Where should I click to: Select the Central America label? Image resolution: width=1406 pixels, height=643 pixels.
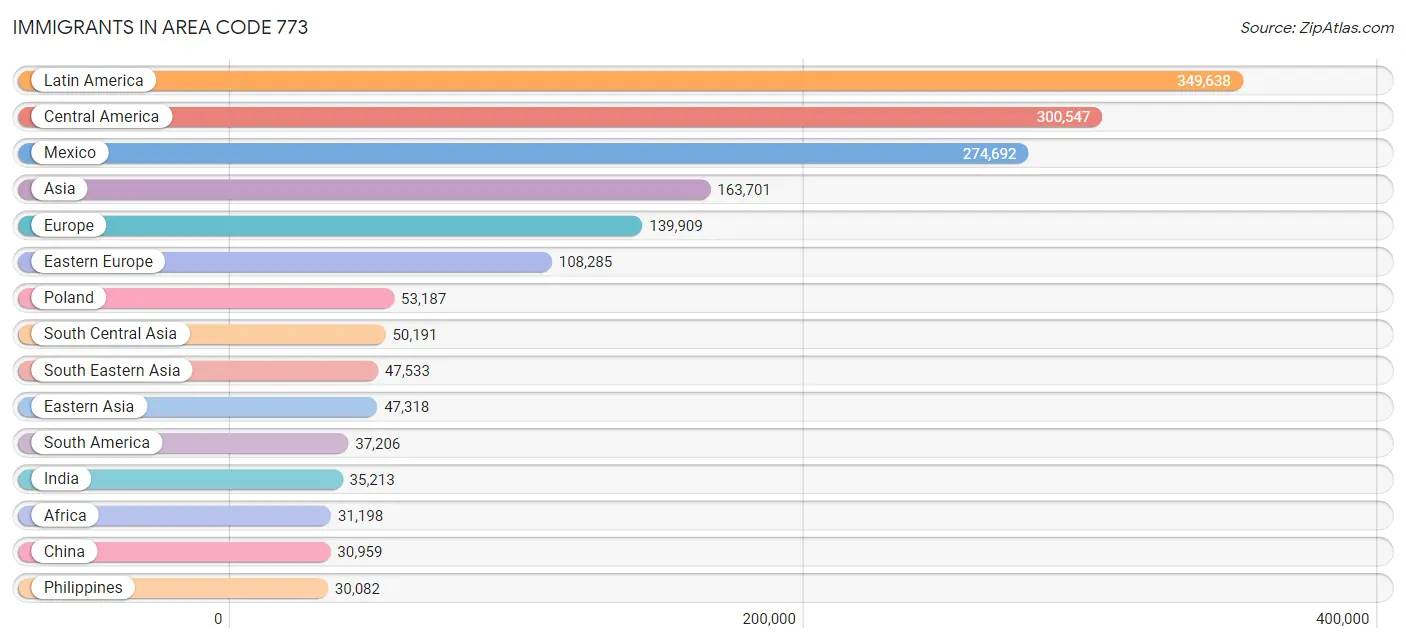(x=101, y=117)
